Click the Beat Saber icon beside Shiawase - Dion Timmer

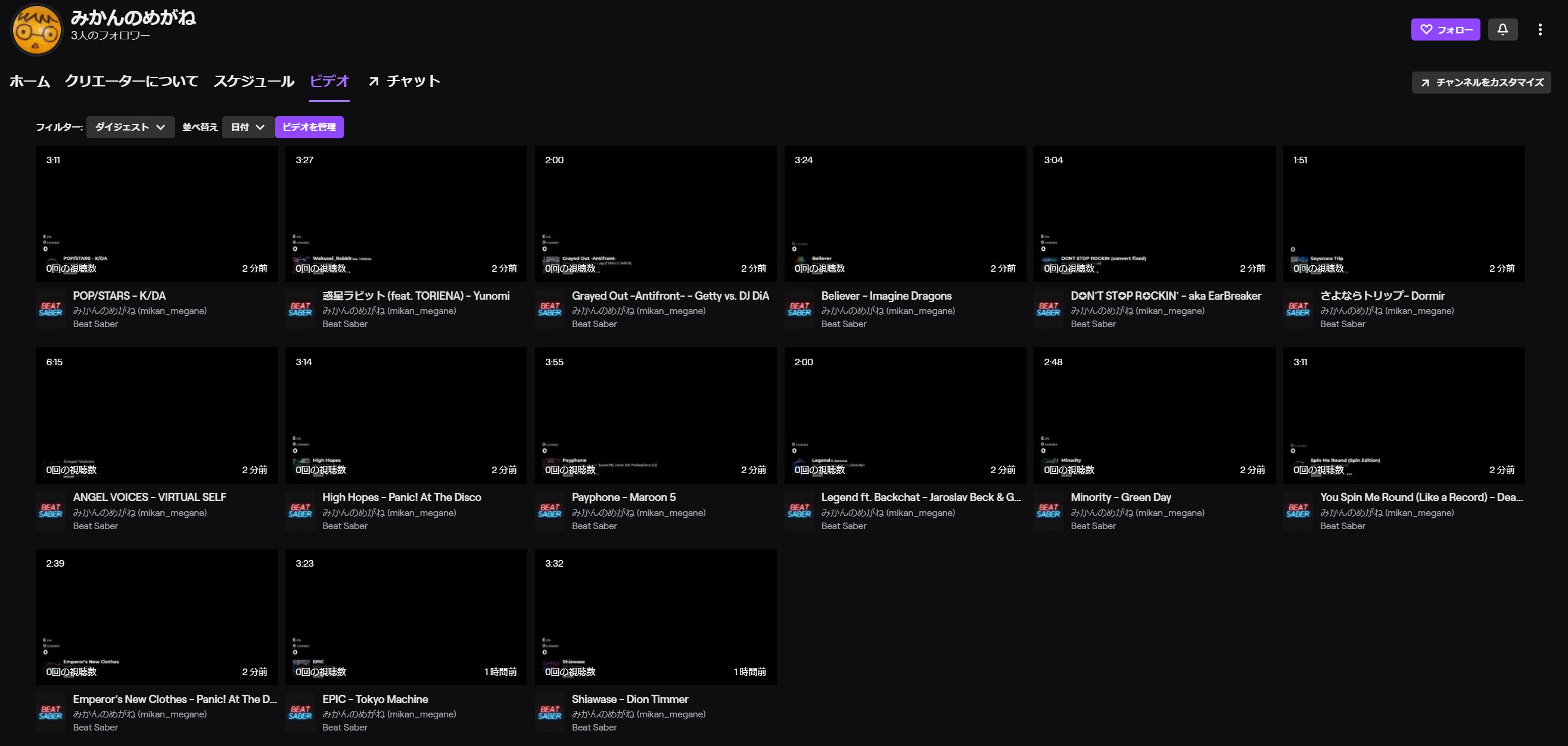550,713
